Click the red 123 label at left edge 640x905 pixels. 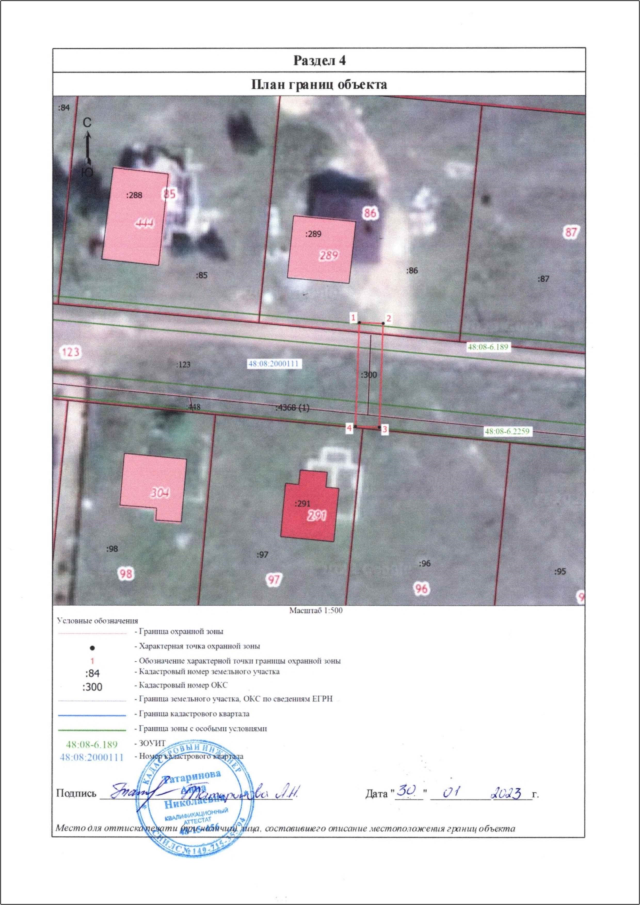click(68, 352)
